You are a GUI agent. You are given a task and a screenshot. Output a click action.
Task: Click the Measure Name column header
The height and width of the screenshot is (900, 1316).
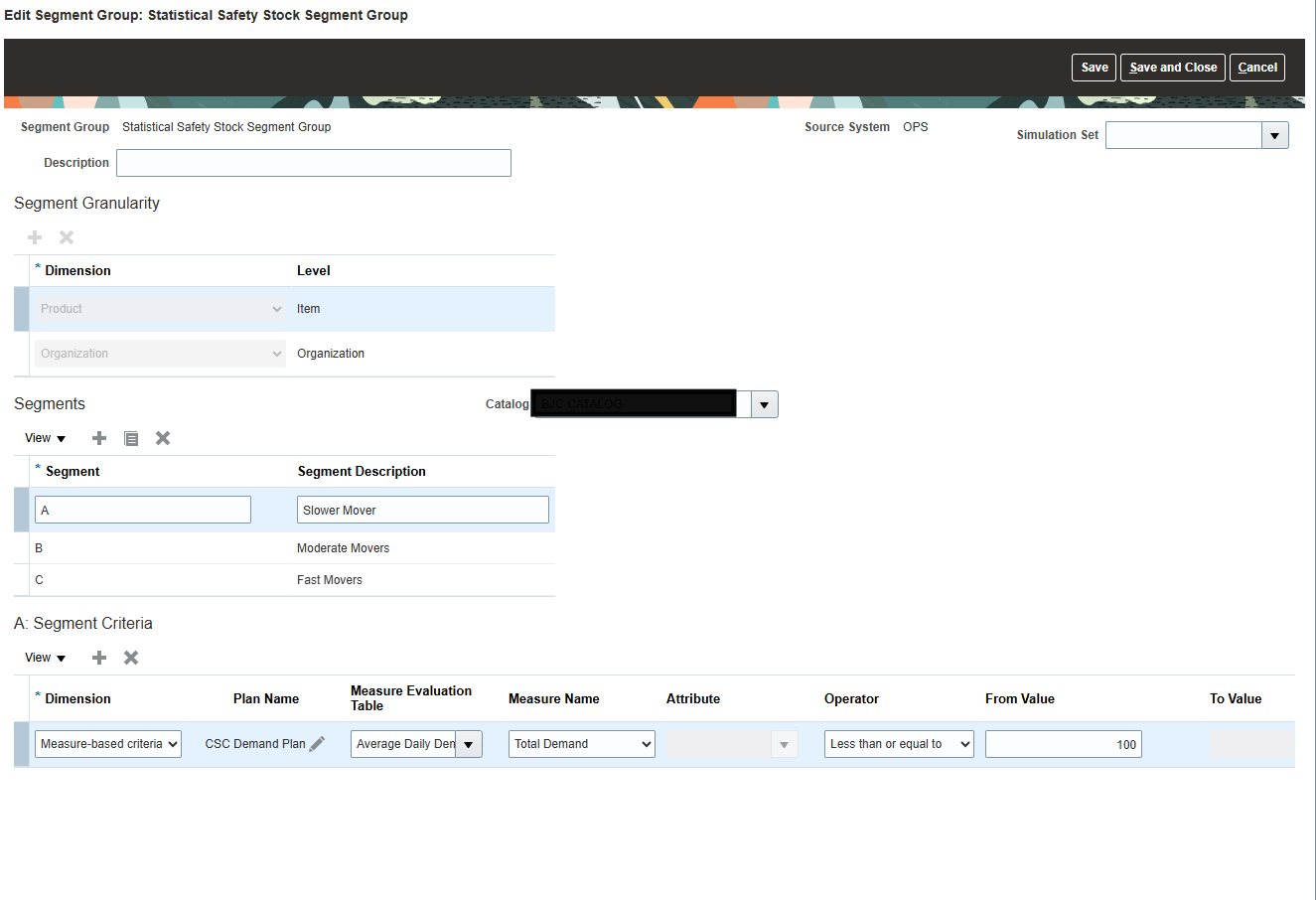tap(554, 698)
